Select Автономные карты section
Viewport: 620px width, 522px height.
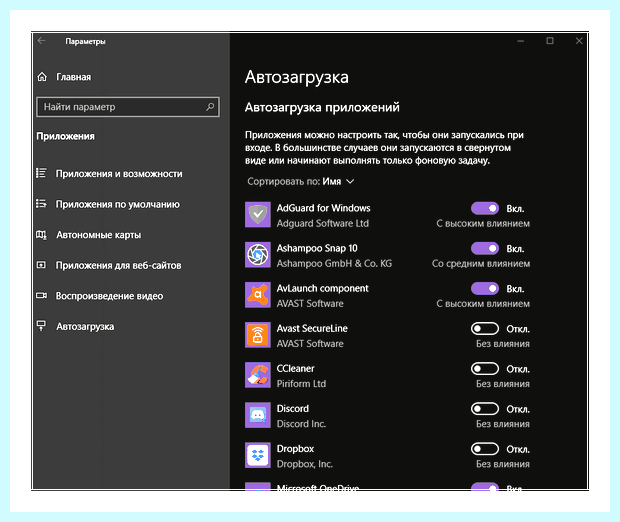click(98, 235)
